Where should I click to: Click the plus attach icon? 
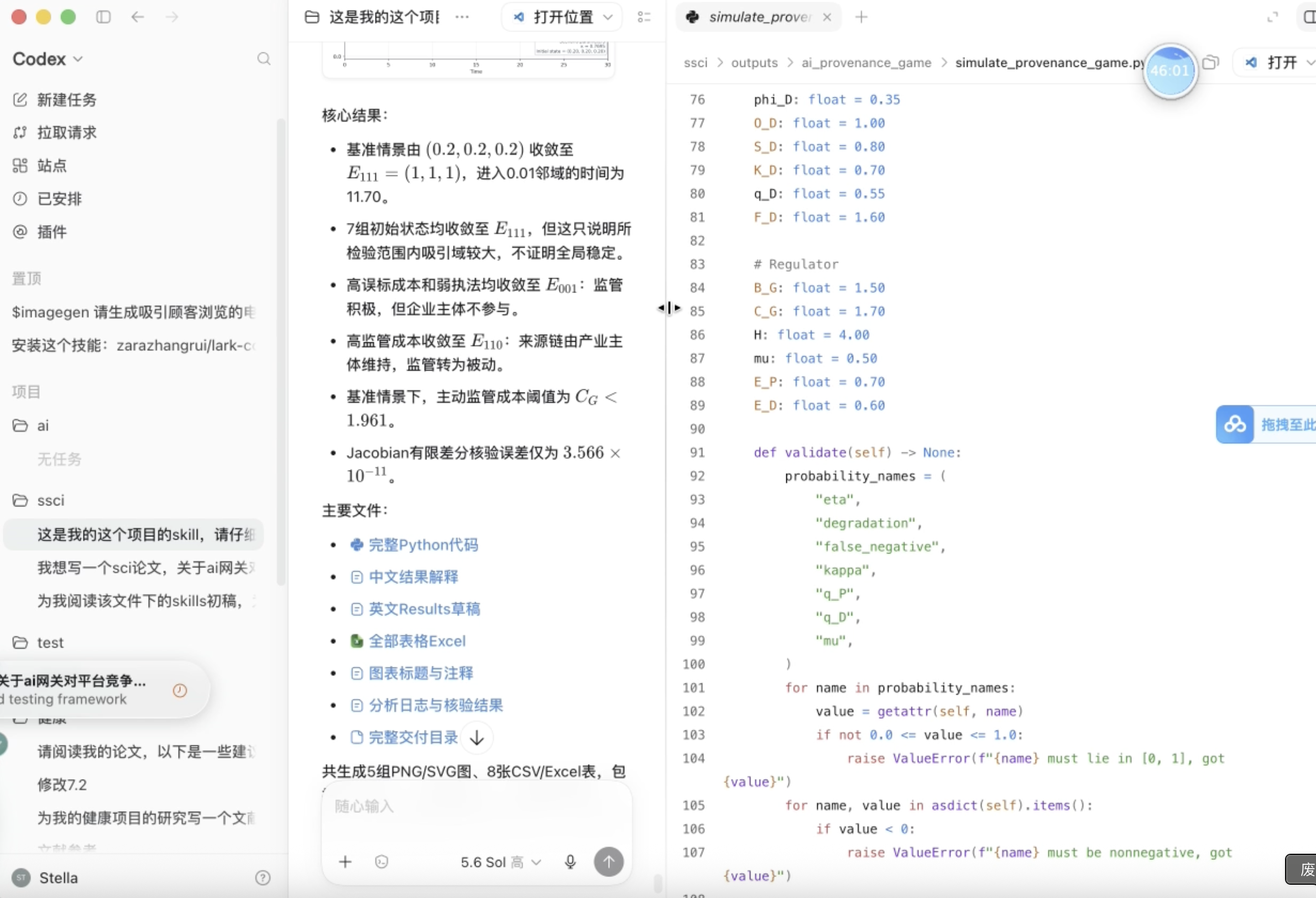coord(345,862)
